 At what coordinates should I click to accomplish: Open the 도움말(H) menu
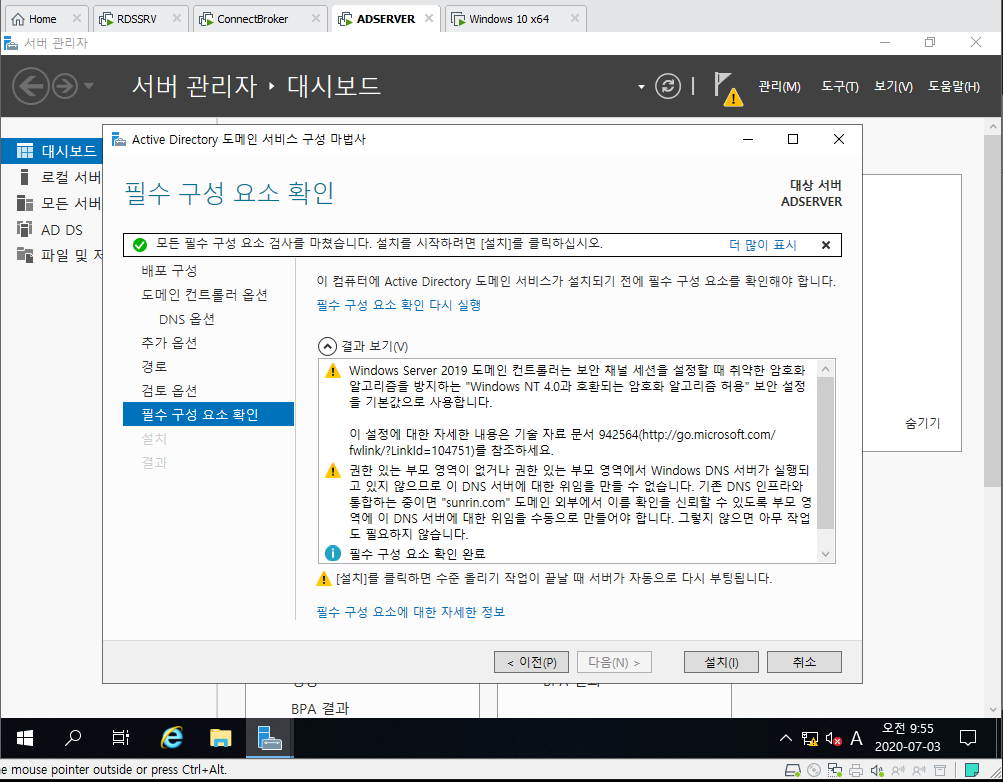954,86
